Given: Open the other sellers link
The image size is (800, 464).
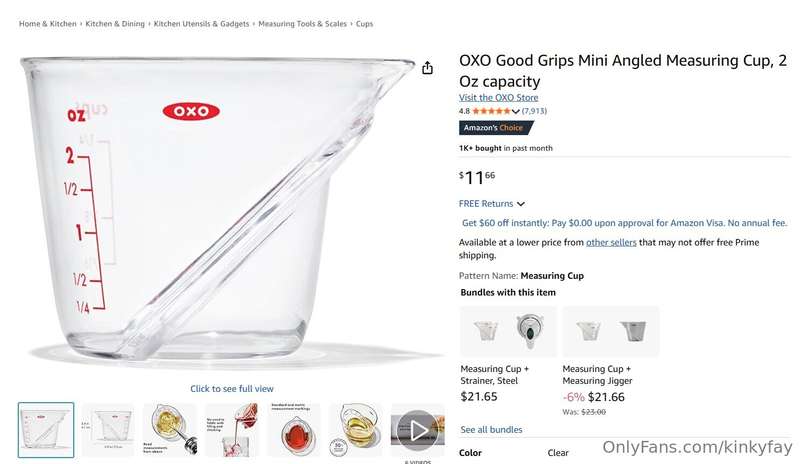Looking at the screenshot, I should 611,242.
